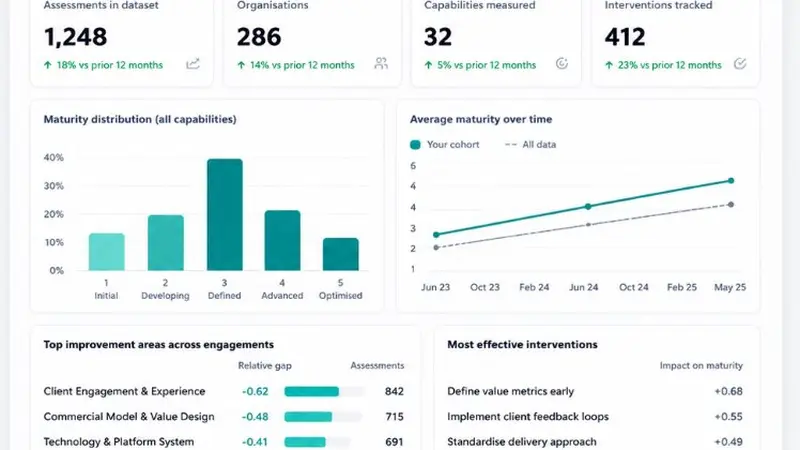
Task: Click '14% vs prior 12 months' text
Action: click(302, 65)
